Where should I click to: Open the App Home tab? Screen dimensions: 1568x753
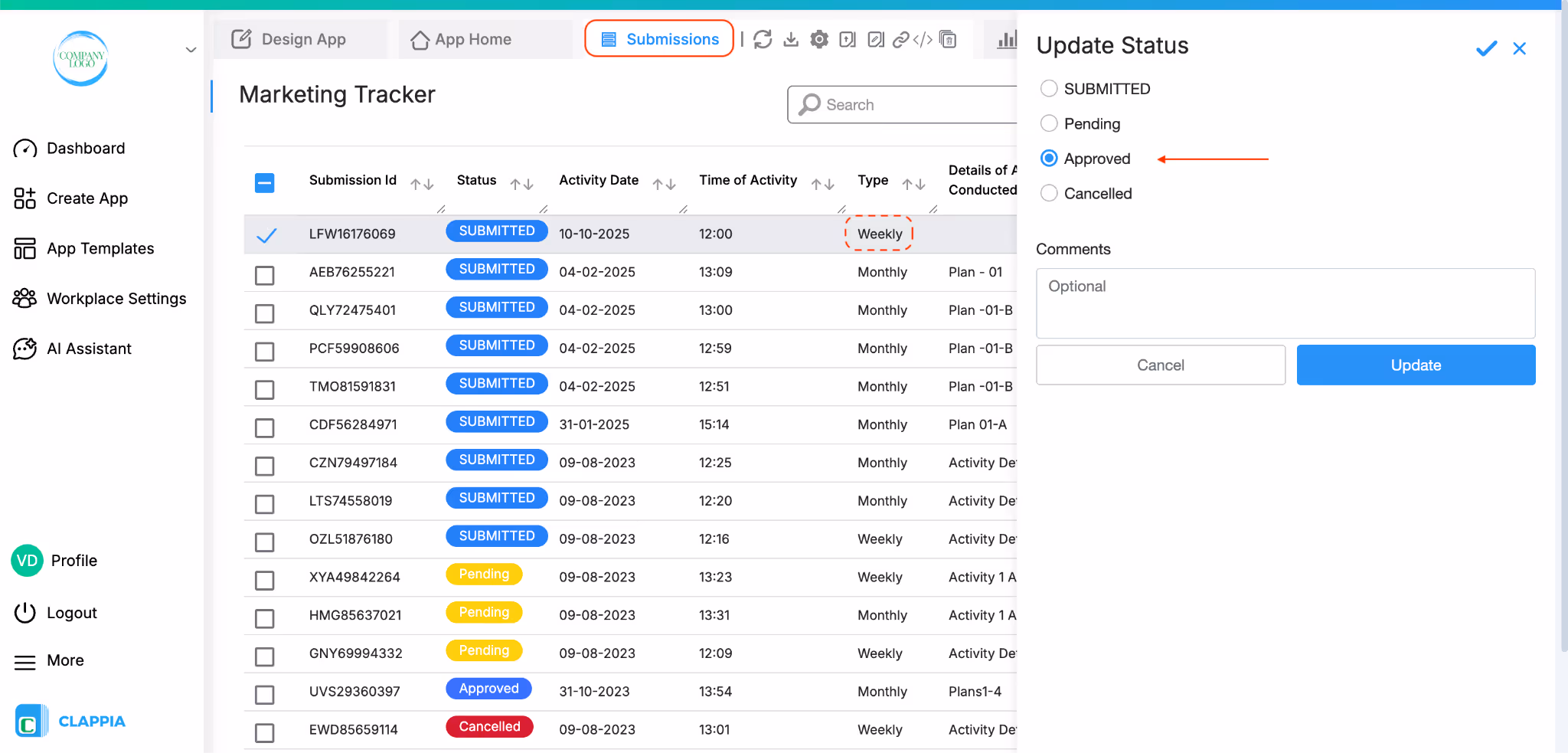click(485, 39)
